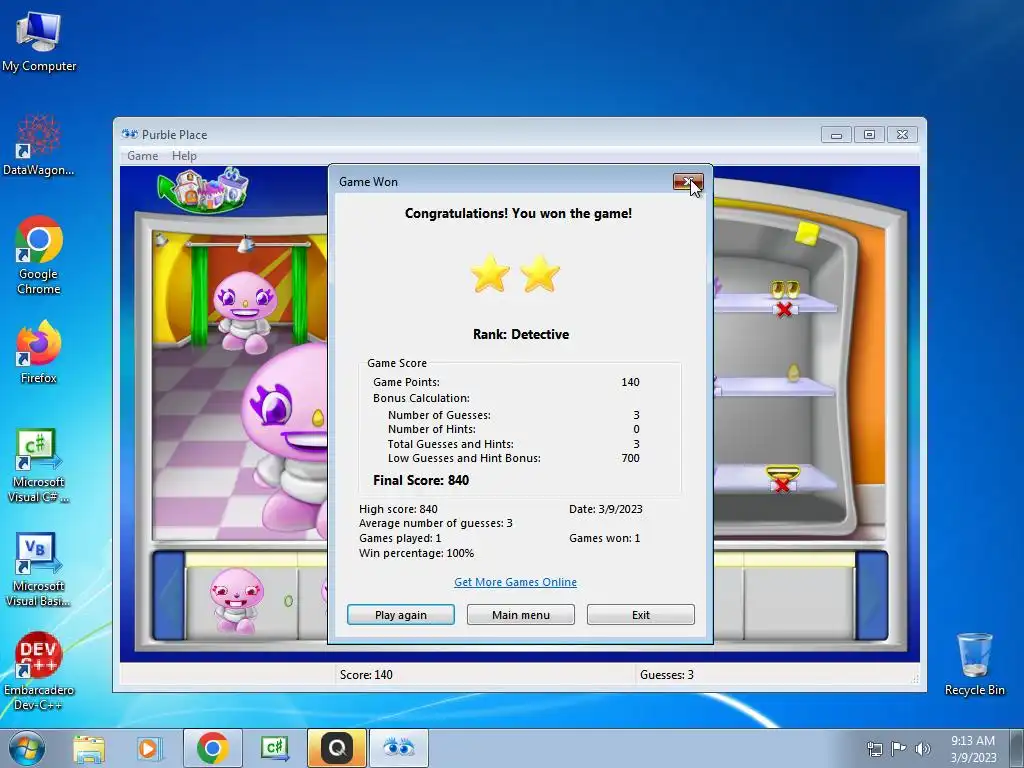
Task: Maximize the Purble Place window
Action: pos(869,135)
